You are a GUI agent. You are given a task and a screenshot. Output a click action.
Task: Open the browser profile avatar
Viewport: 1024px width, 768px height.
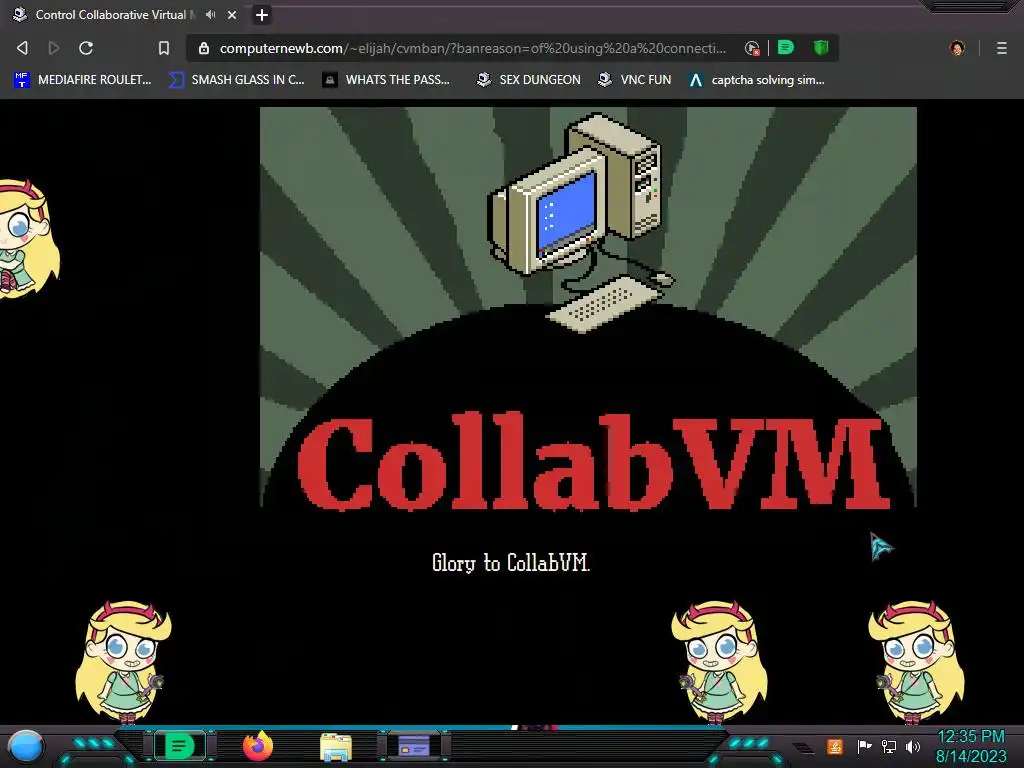click(x=957, y=48)
